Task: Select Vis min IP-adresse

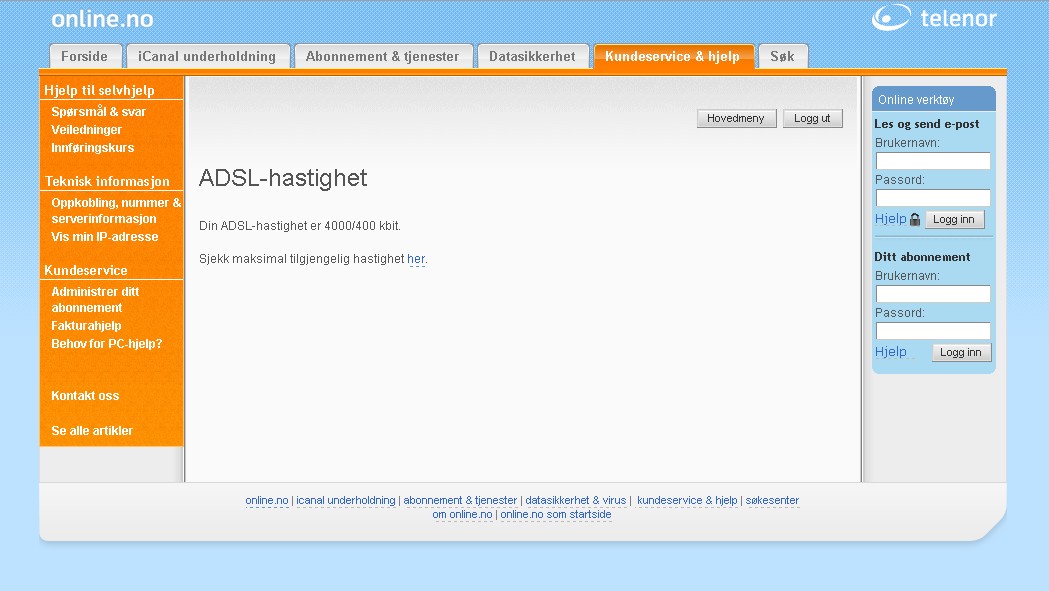Action: (104, 237)
